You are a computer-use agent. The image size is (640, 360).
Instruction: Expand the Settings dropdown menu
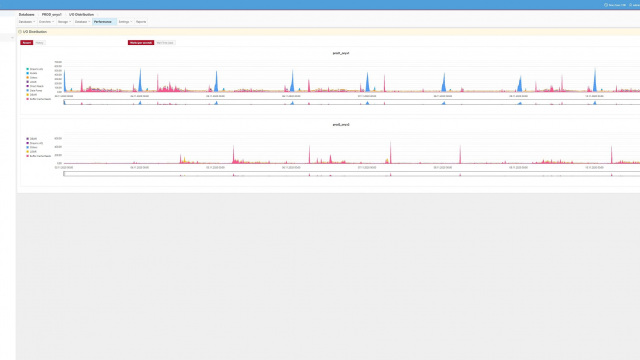click(x=125, y=22)
